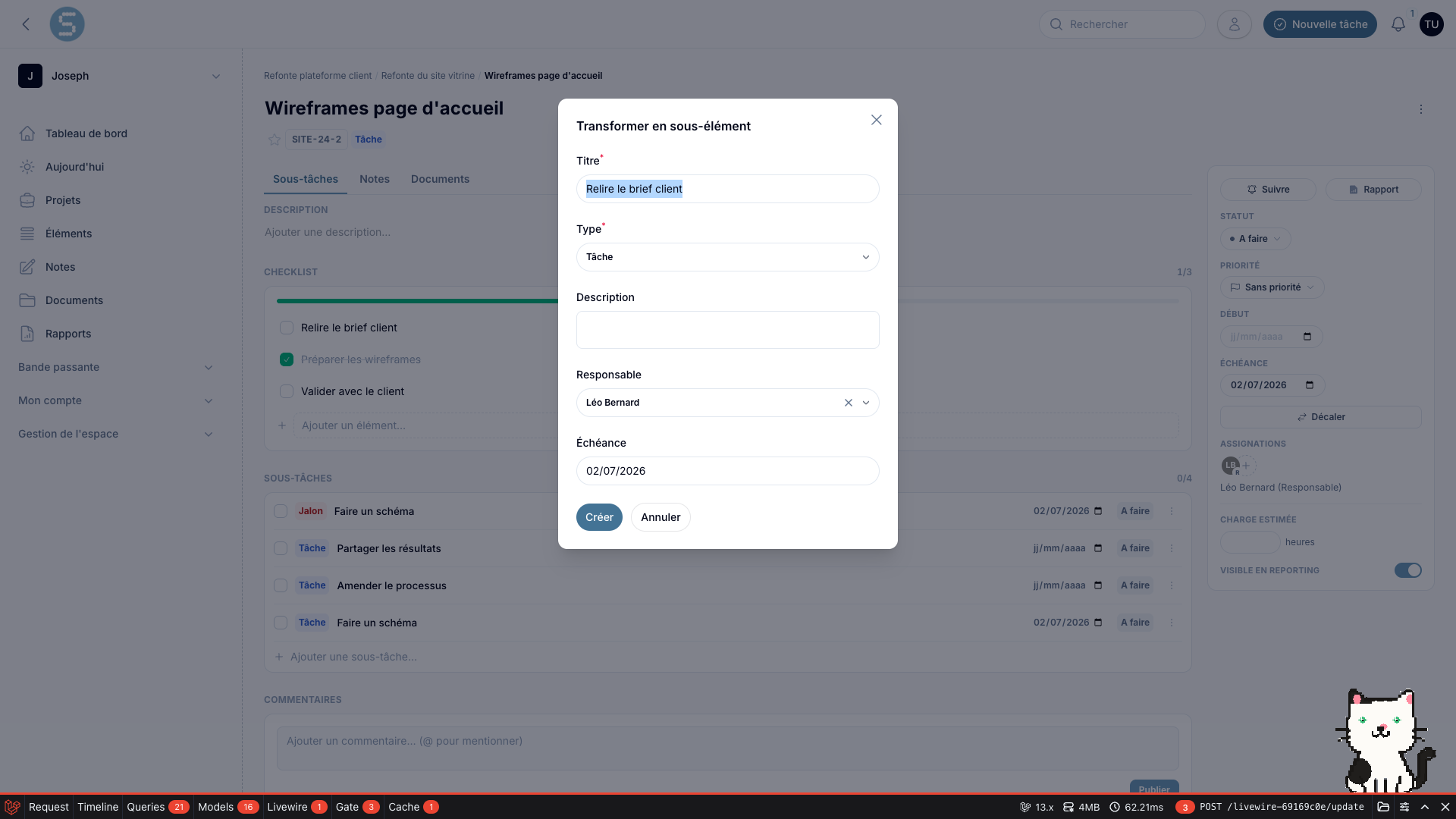
Task: Open Éléments in the sidebar
Action: pyautogui.click(x=68, y=234)
